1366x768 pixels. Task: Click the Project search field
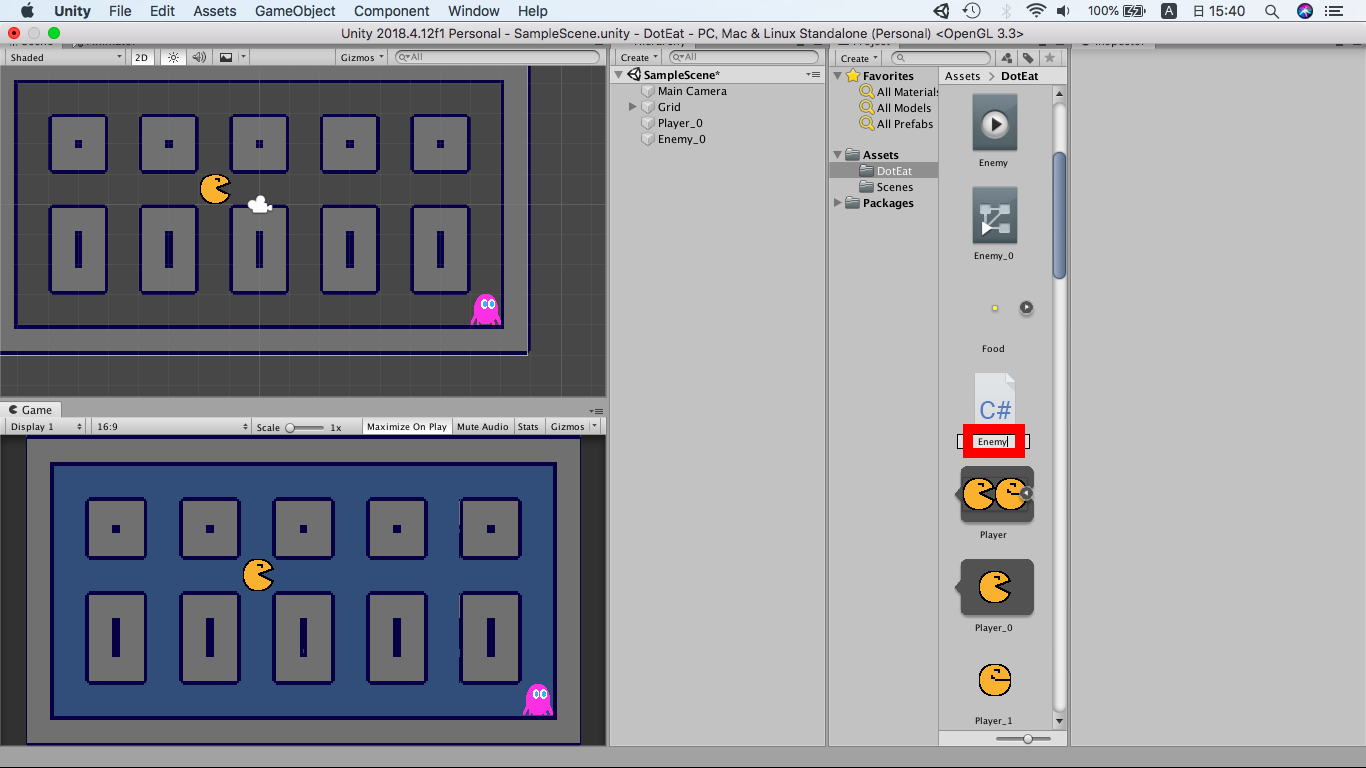(x=940, y=58)
